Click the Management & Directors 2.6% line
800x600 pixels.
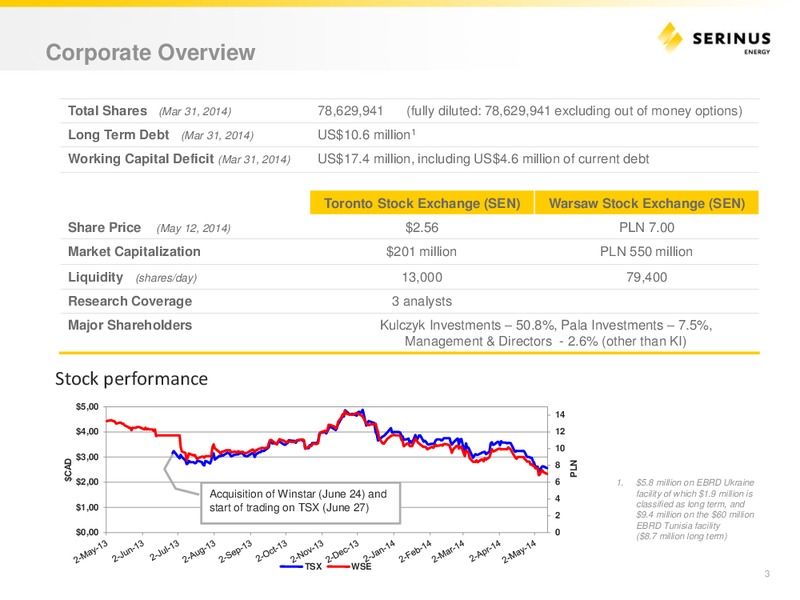click(x=545, y=341)
